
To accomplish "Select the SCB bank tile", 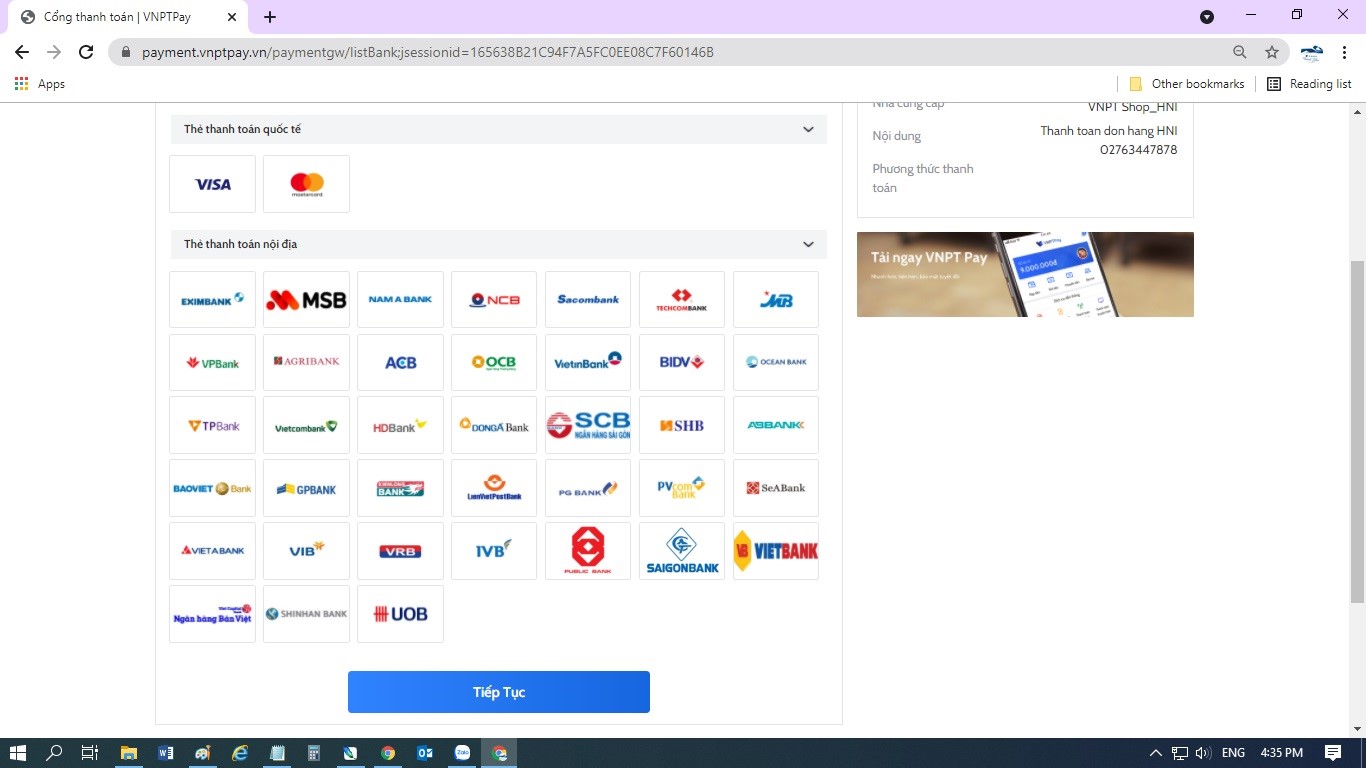I will click(587, 426).
